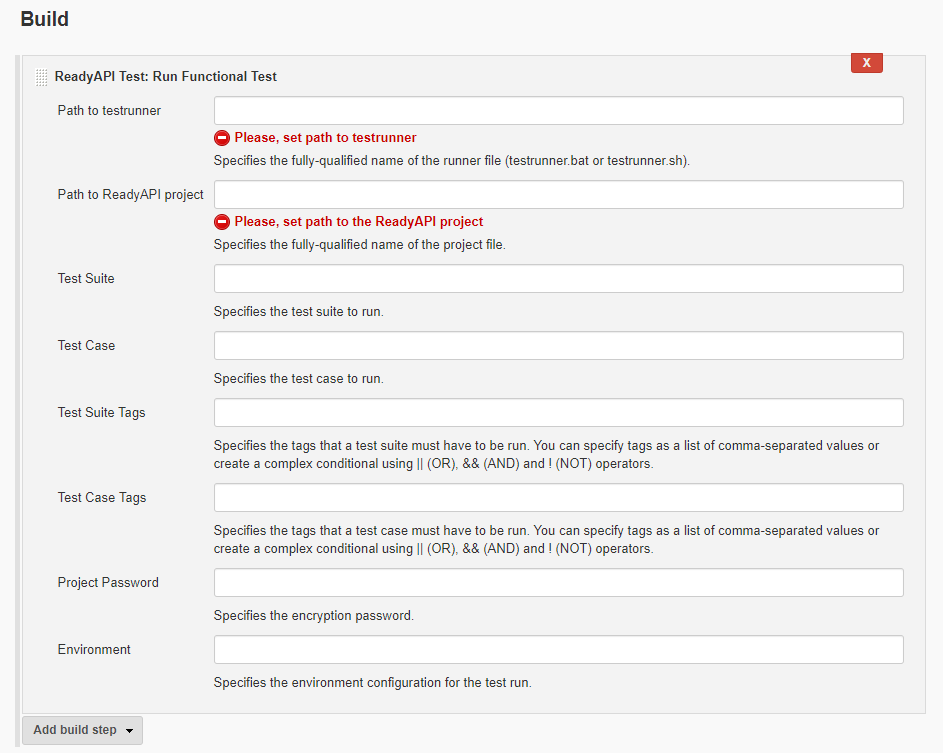The image size is (943, 753).
Task: Click the drag handle on ReadyAPI Test step
Action: pos(41,76)
